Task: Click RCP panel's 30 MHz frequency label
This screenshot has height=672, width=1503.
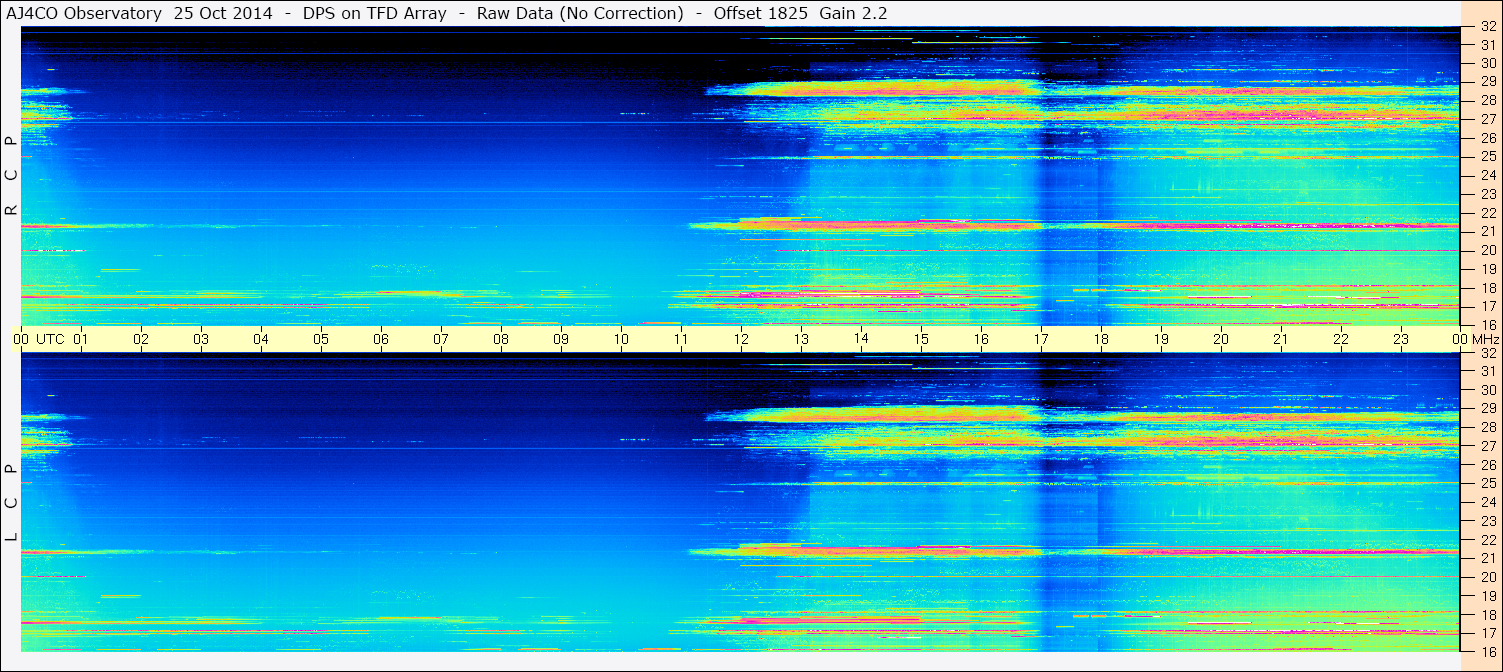Action: [x=1488, y=63]
